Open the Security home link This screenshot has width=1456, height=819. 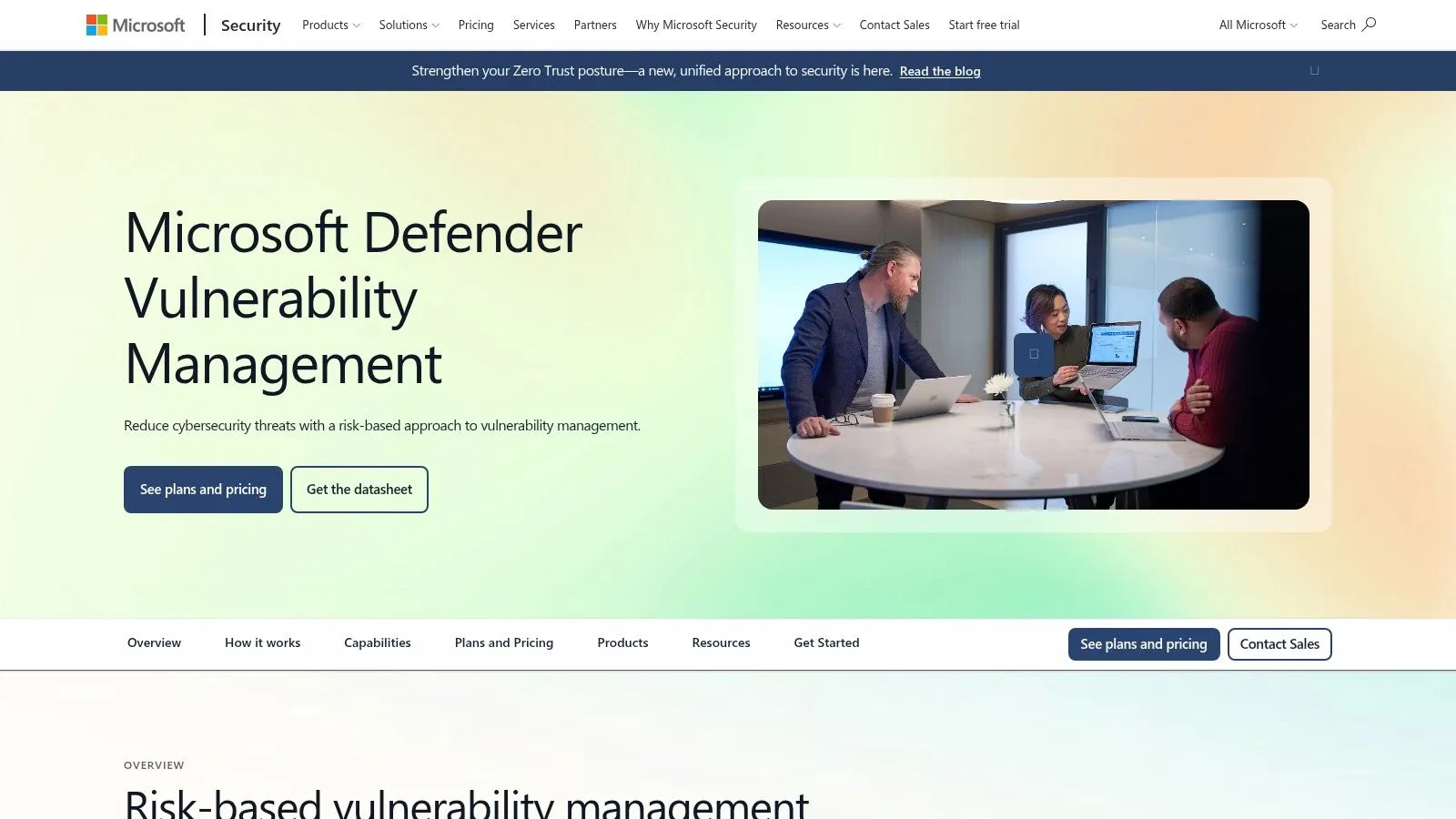[250, 25]
